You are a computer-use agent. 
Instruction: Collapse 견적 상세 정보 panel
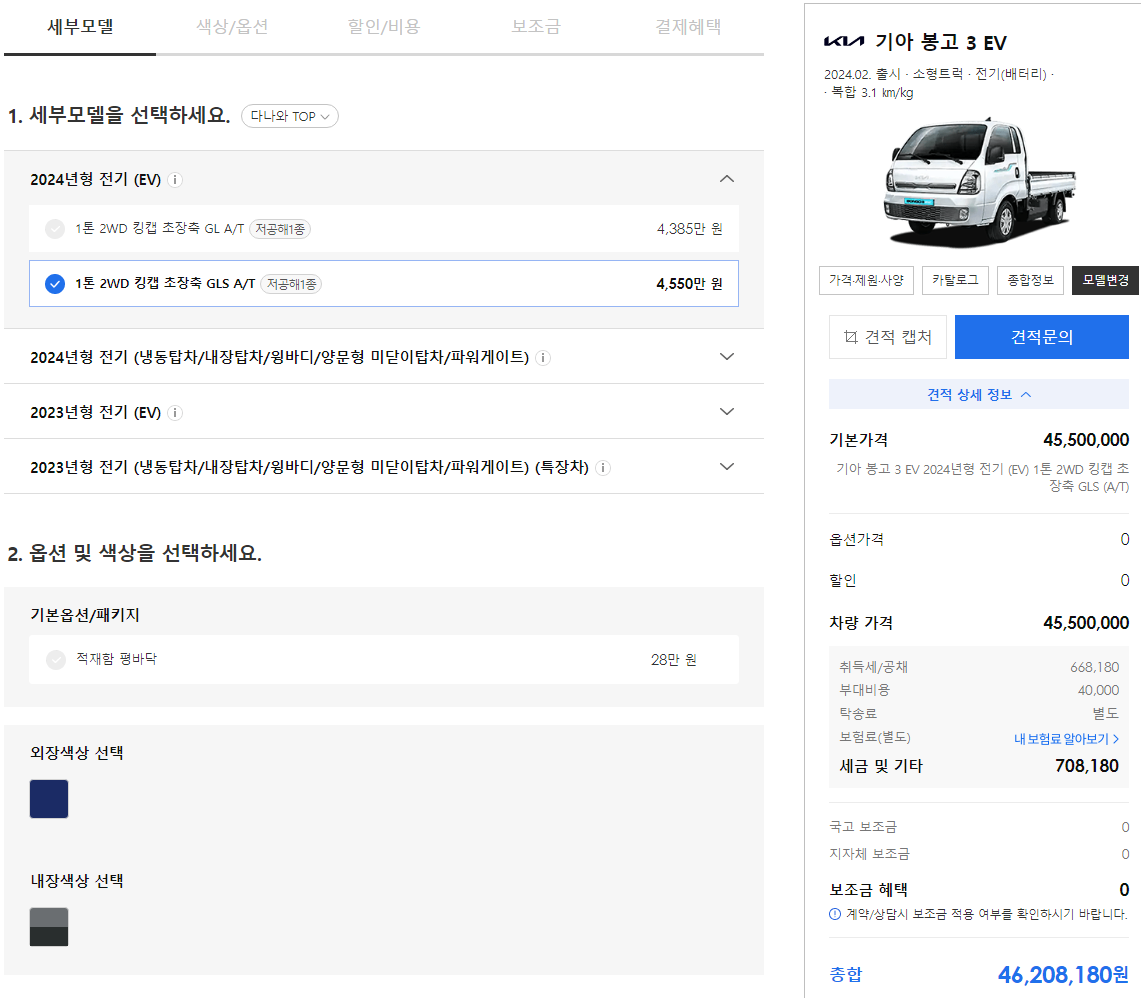tap(979, 395)
